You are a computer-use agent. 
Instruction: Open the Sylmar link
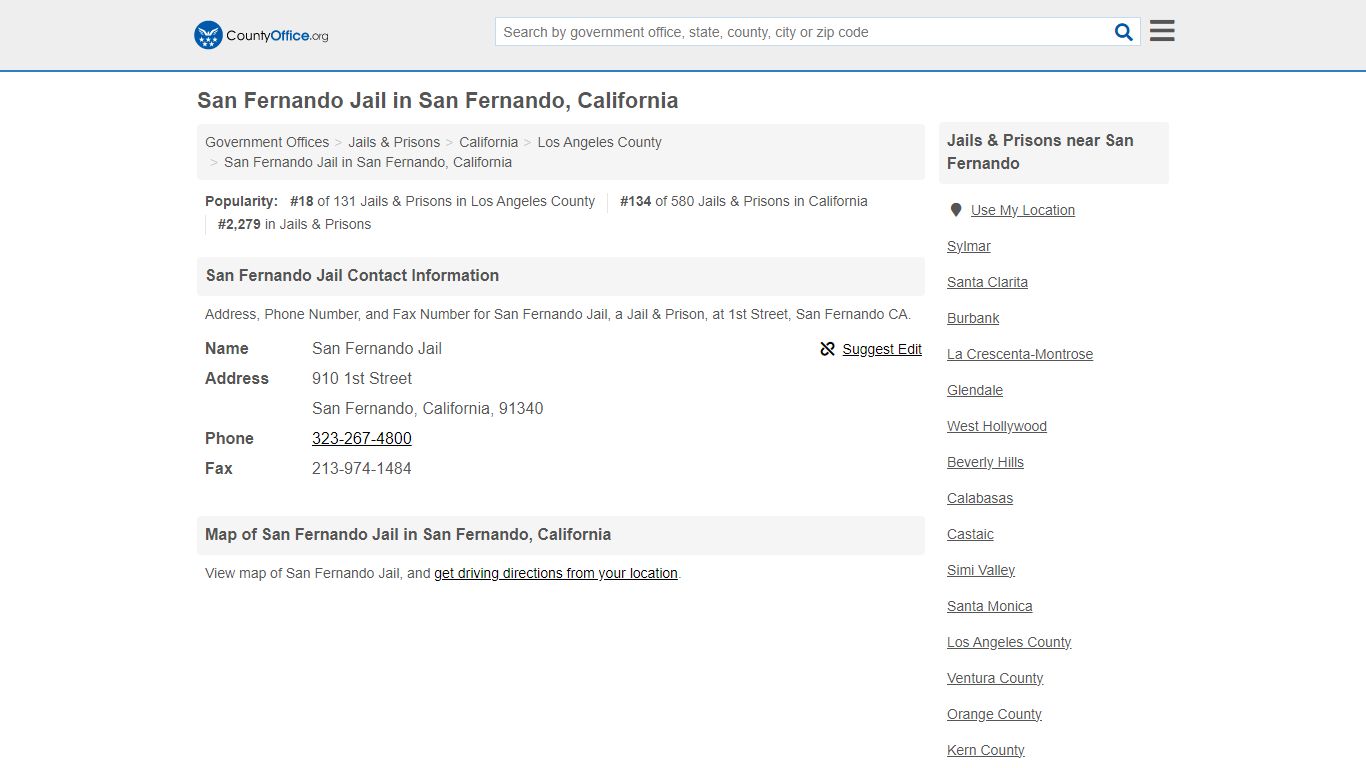click(x=969, y=246)
